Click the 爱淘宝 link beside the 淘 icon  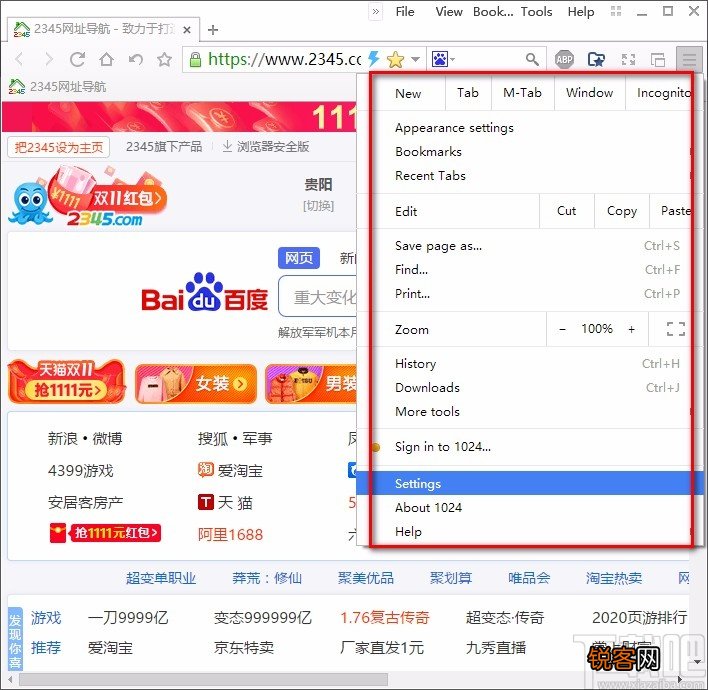pos(240,471)
